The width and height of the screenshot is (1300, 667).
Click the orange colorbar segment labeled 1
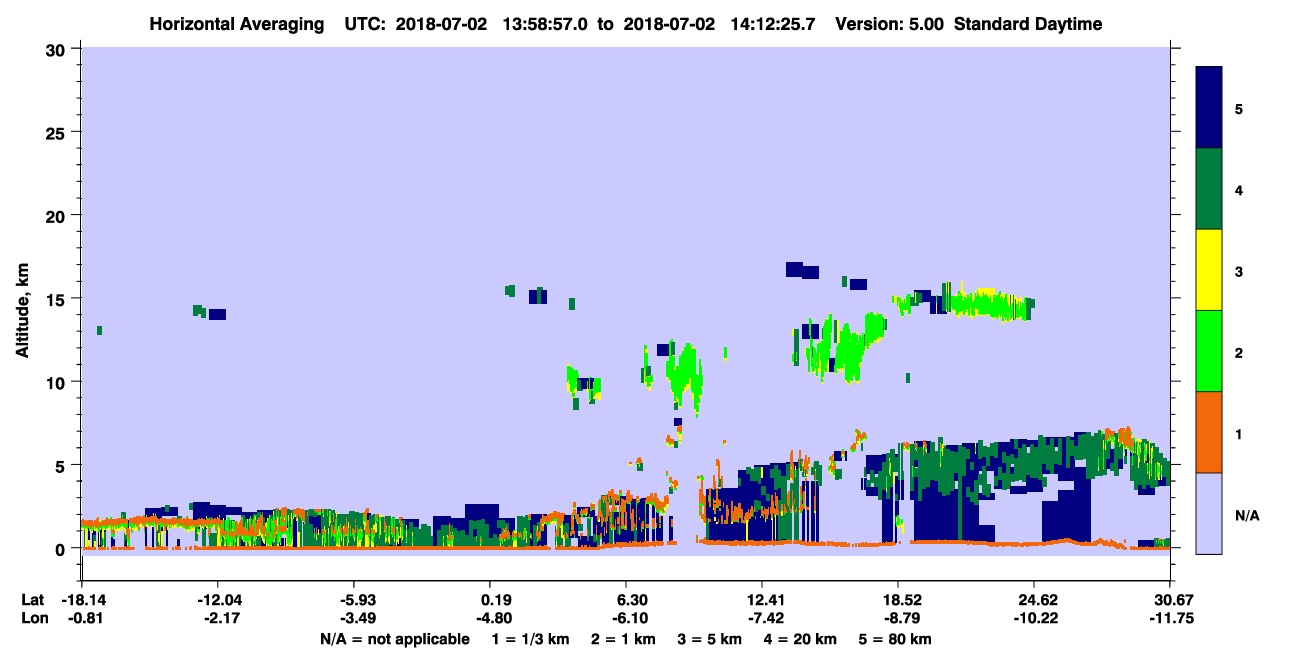tap(1209, 432)
